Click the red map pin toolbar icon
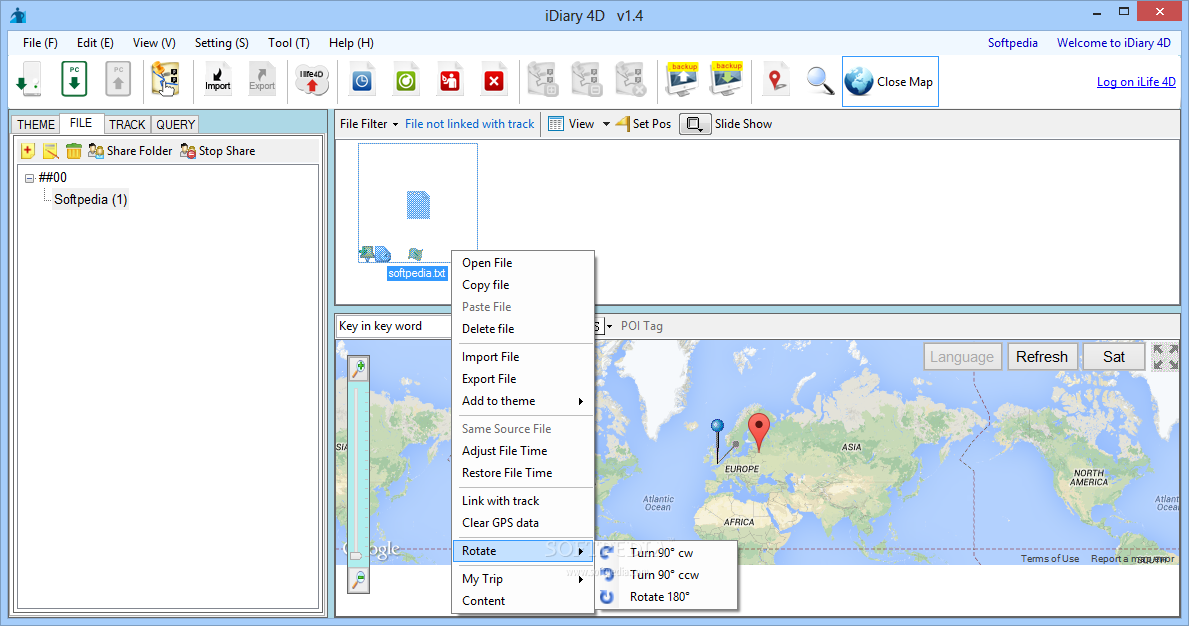The height and width of the screenshot is (626, 1189). pos(775,80)
